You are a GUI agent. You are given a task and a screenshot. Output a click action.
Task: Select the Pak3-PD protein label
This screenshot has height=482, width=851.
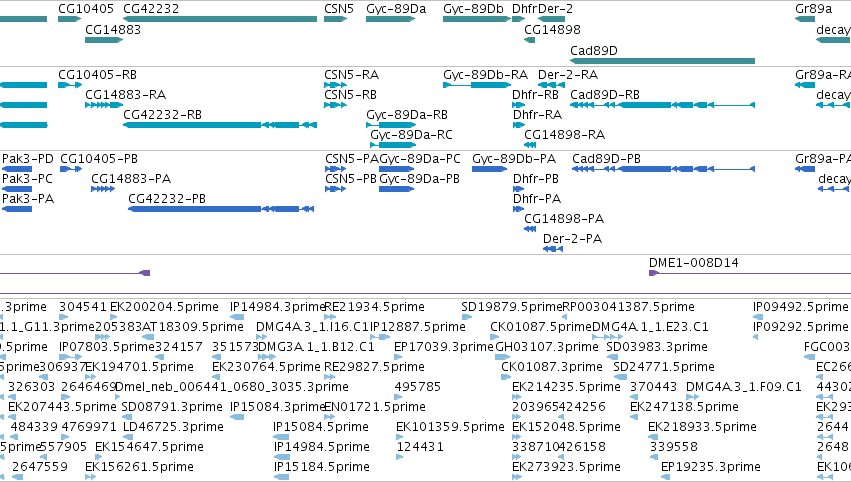point(28,158)
